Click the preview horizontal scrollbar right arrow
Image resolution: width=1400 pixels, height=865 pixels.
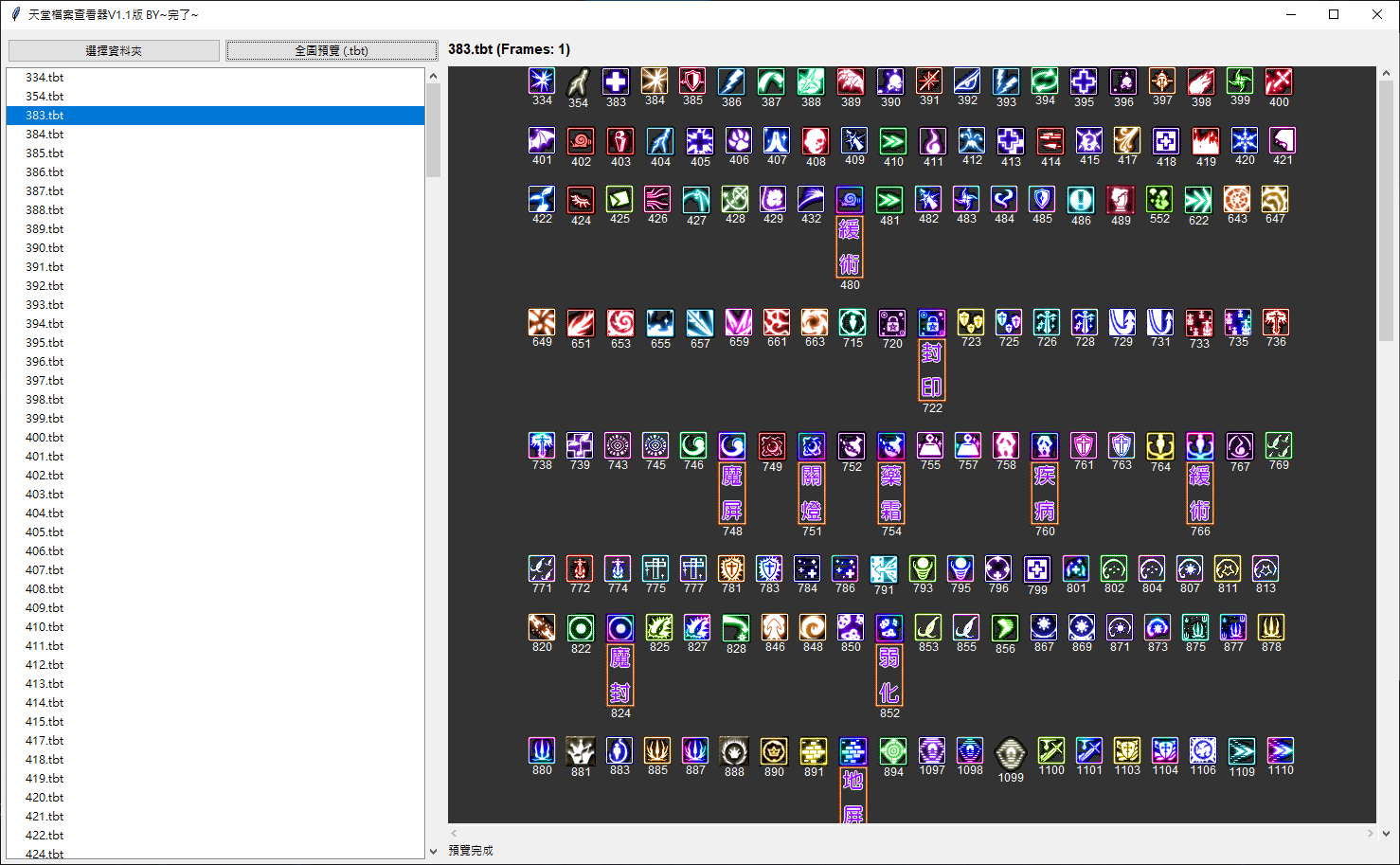[1370, 834]
